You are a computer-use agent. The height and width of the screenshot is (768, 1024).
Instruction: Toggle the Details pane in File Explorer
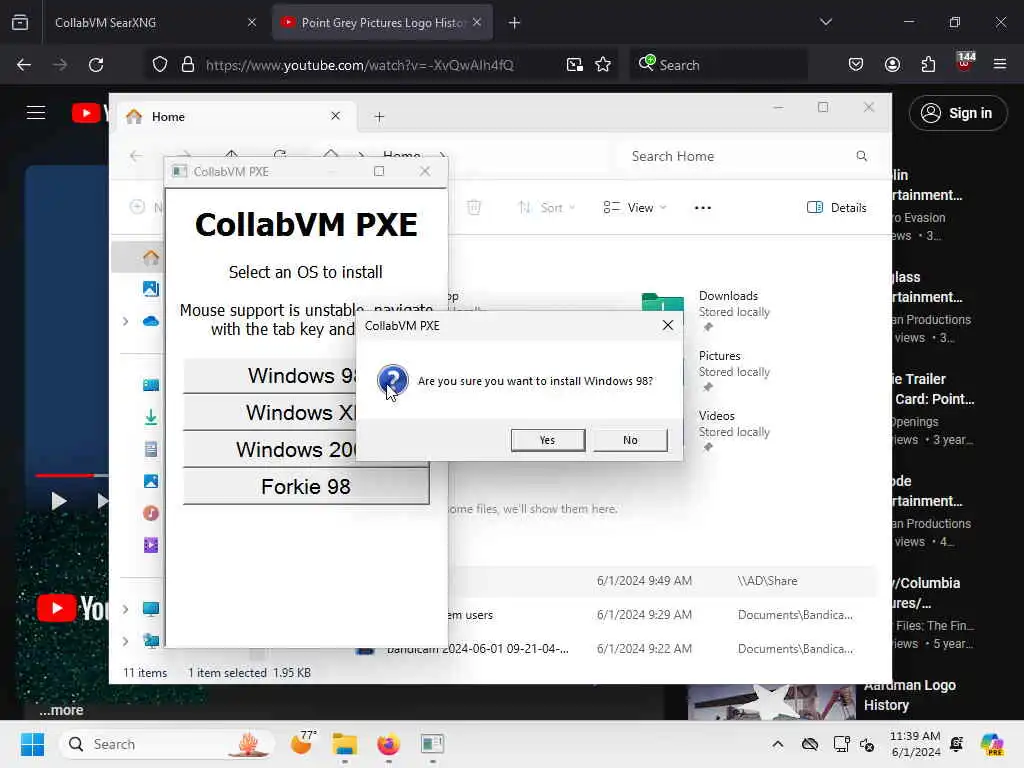(x=837, y=208)
